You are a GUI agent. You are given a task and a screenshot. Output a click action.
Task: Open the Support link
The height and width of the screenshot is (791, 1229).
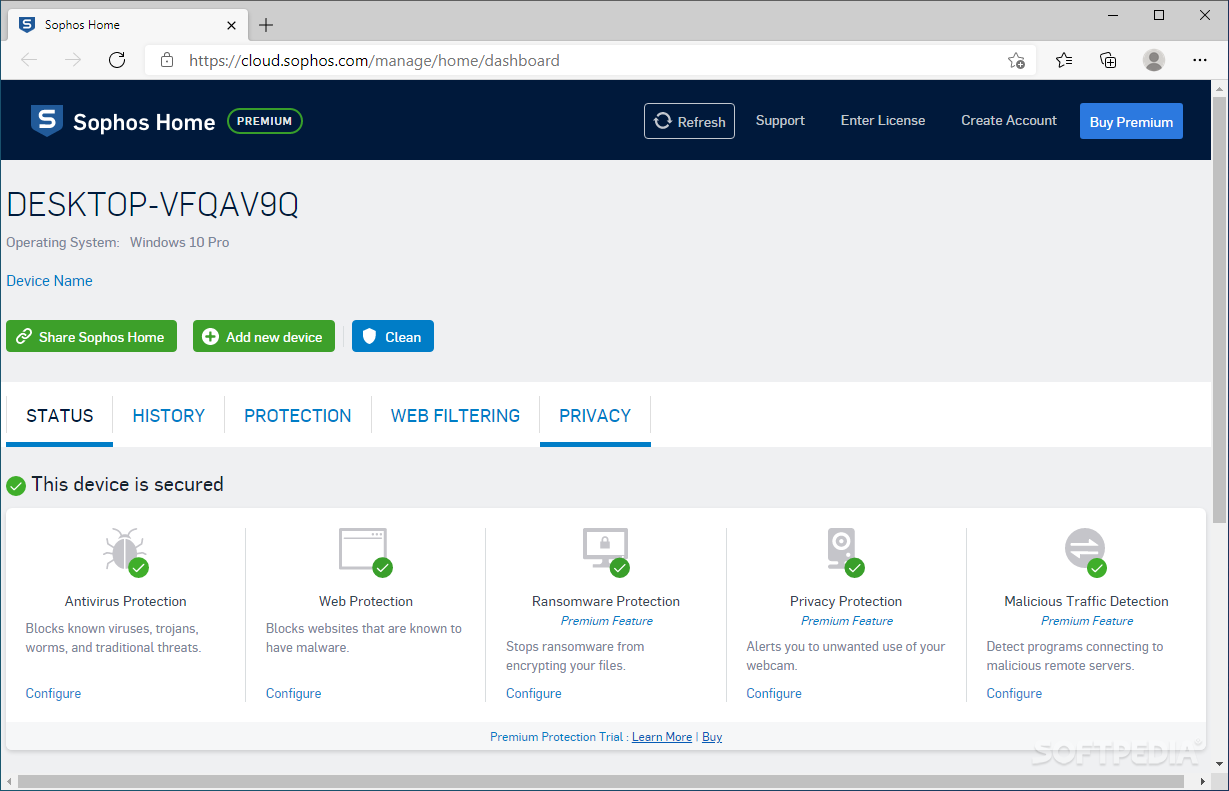pos(780,120)
